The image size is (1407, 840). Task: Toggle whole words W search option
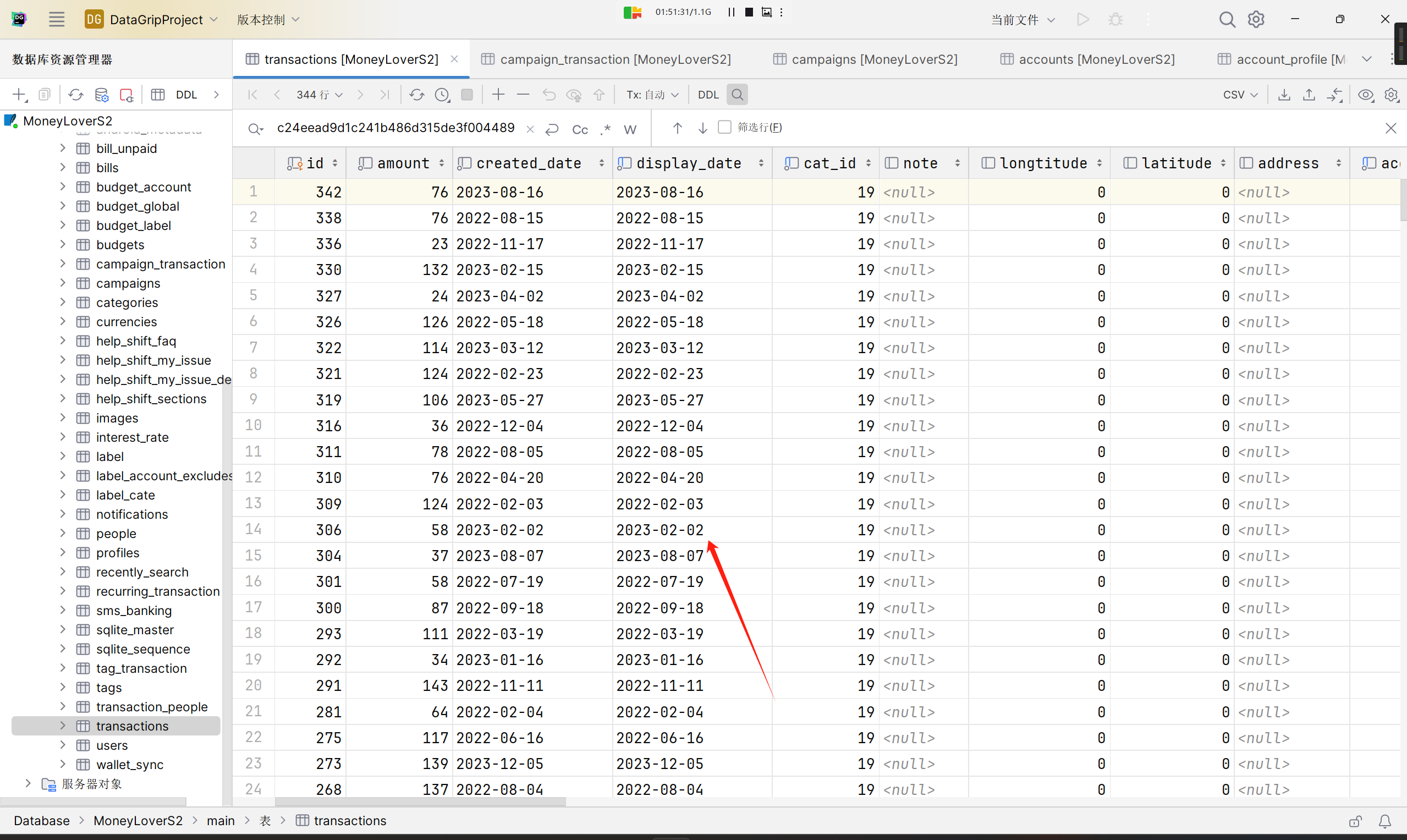(629, 130)
